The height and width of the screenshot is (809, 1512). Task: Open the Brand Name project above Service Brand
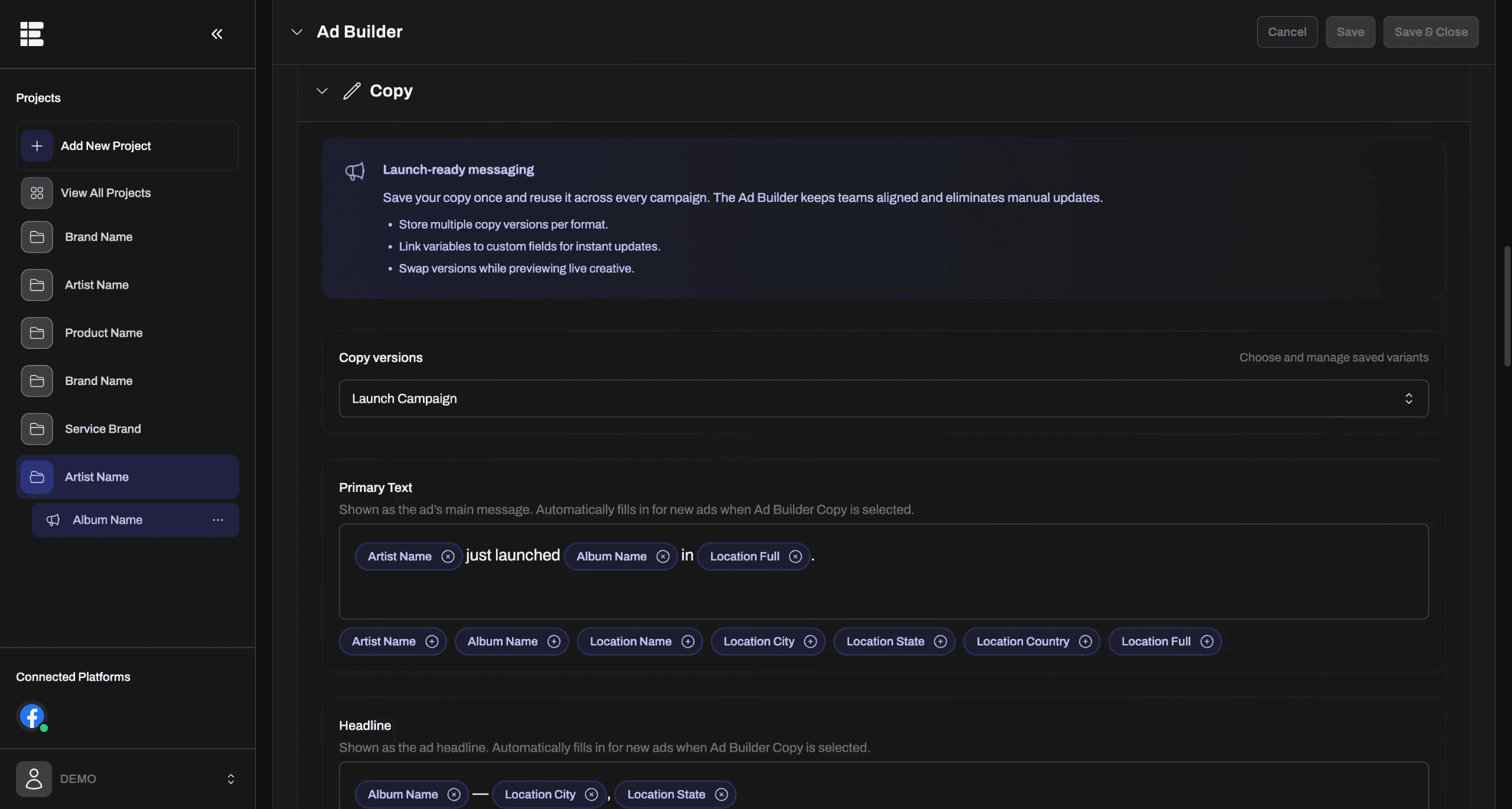tap(127, 381)
